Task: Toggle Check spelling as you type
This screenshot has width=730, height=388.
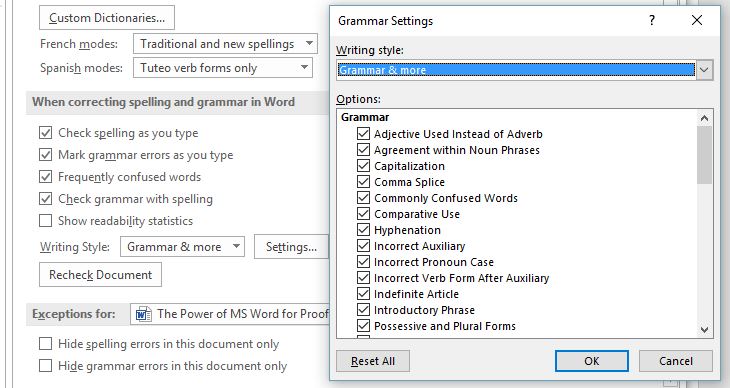Action: coord(45,133)
